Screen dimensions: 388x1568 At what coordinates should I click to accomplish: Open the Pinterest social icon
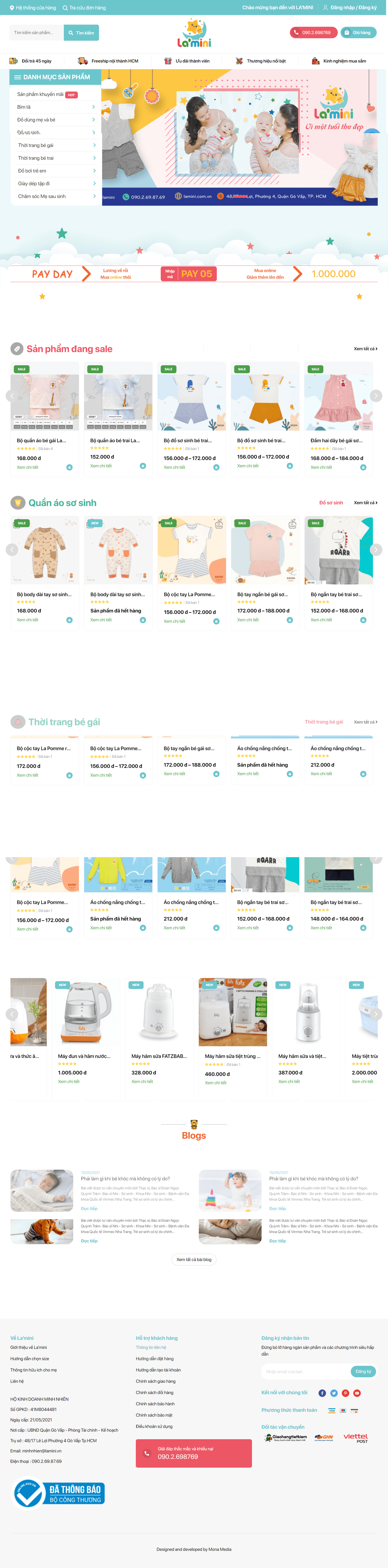click(x=345, y=1393)
